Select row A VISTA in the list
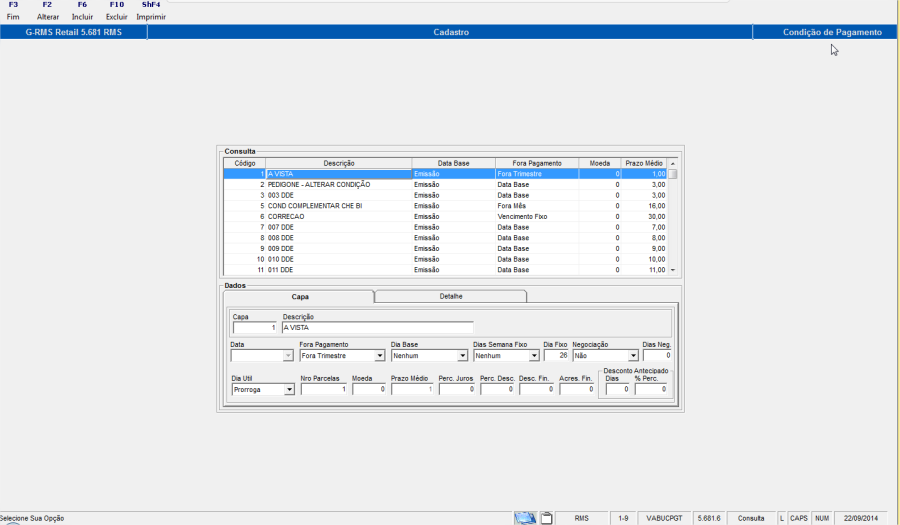This screenshot has height=525, width=900. click(446, 174)
